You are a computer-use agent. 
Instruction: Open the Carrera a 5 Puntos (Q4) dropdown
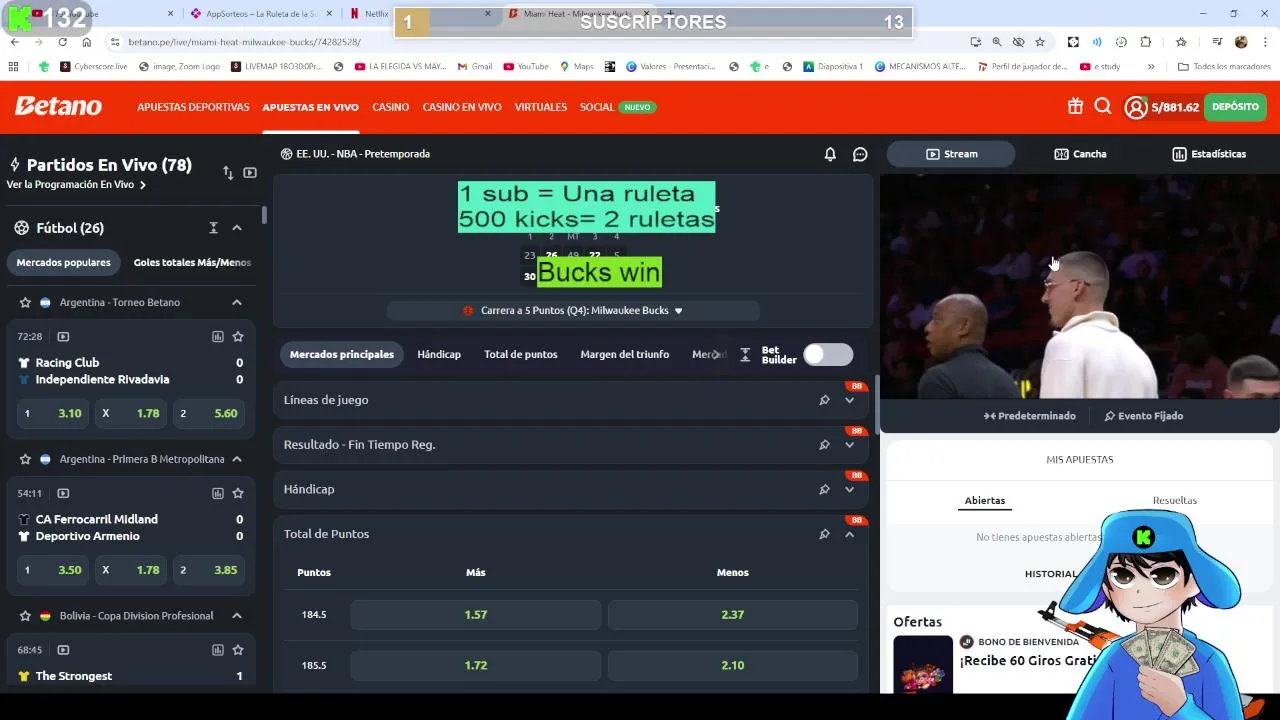coord(573,311)
